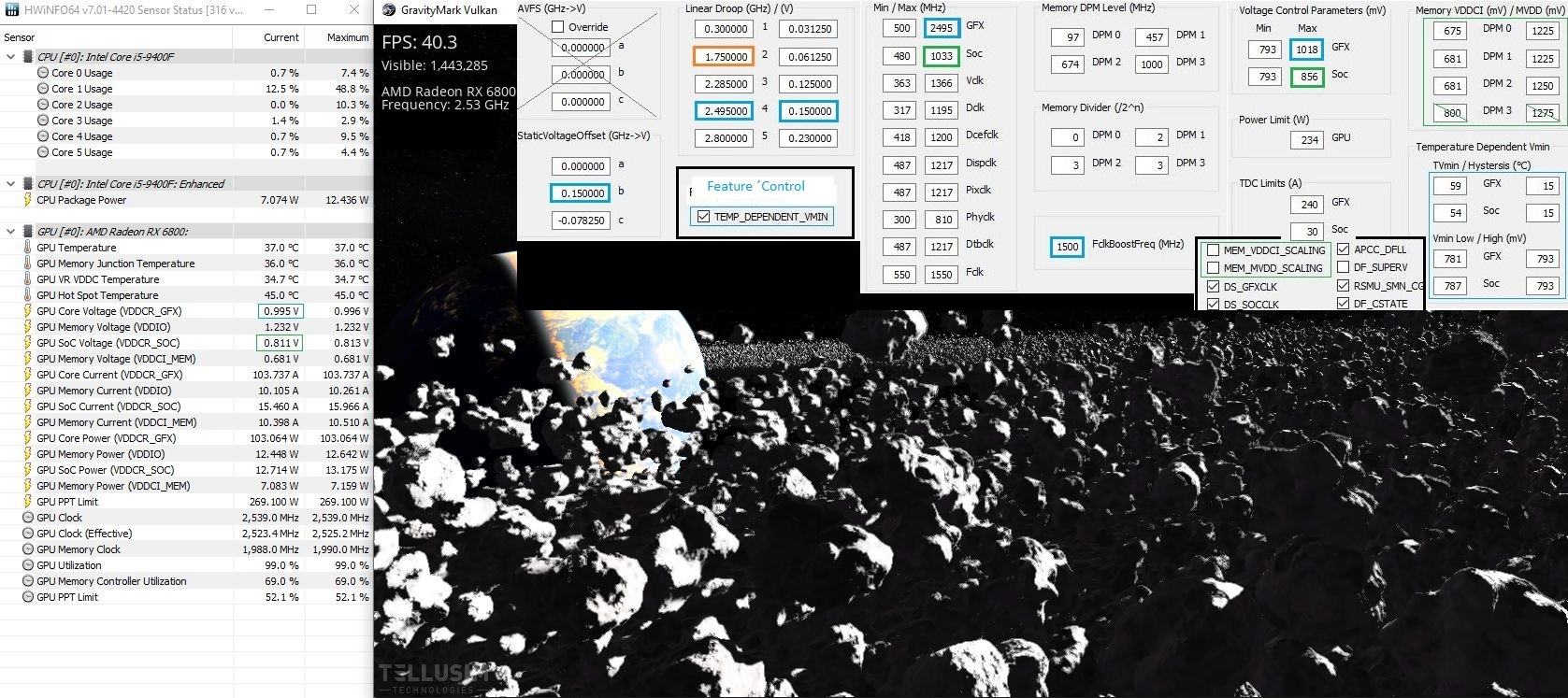Click the icon beside GPU Memory Controller Utilization
The width and height of the screenshot is (1568, 698).
(28, 581)
